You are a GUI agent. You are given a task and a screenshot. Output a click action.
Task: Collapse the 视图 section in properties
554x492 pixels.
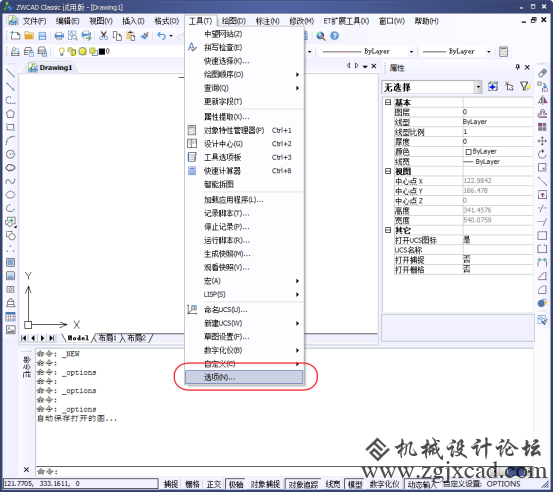[x=388, y=171]
